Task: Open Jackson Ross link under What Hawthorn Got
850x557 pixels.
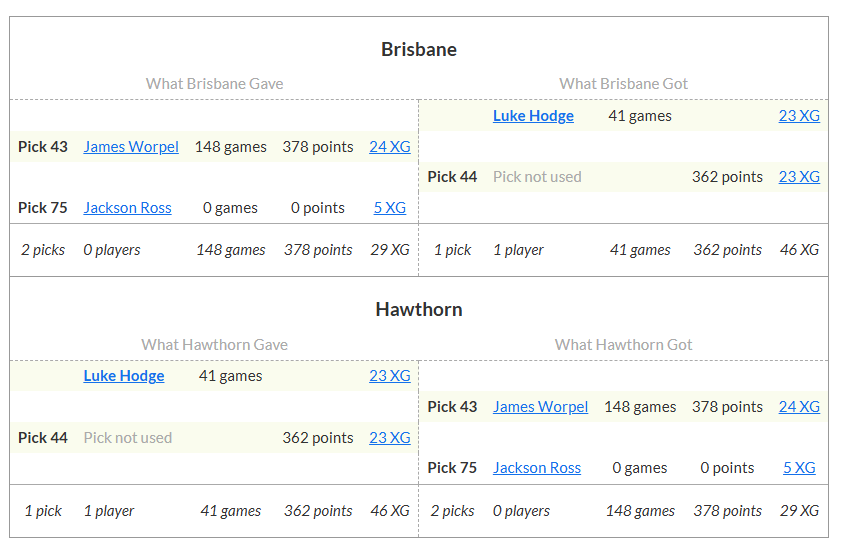Action: click(x=537, y=468)
